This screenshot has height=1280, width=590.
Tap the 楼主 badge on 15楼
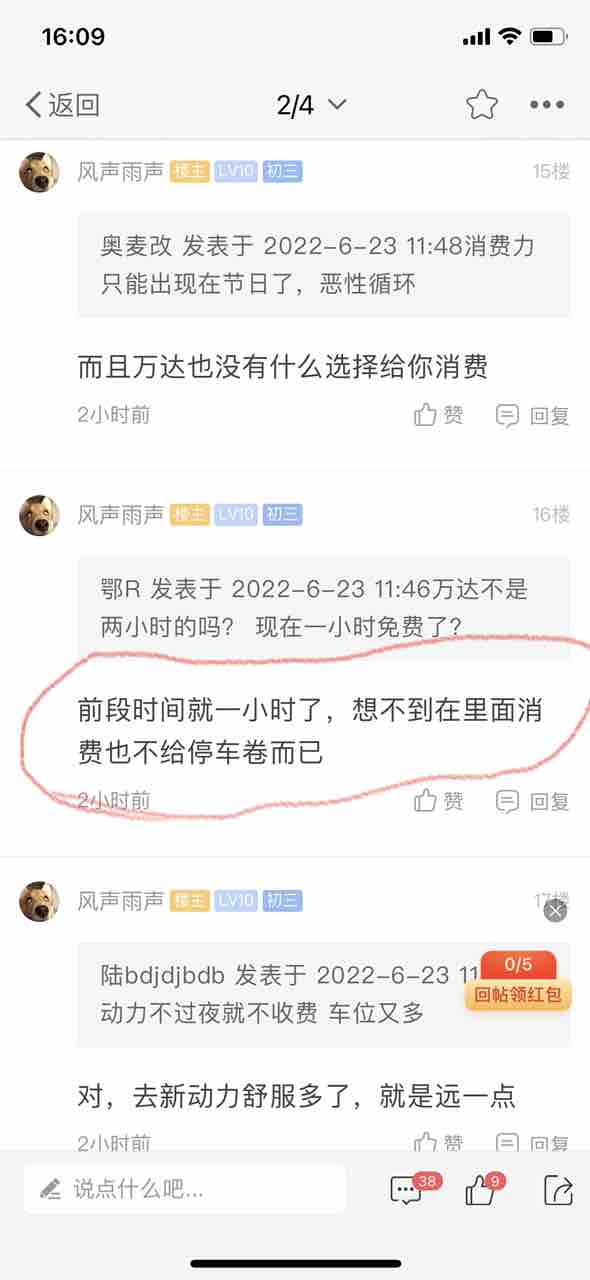pos(189,171)
